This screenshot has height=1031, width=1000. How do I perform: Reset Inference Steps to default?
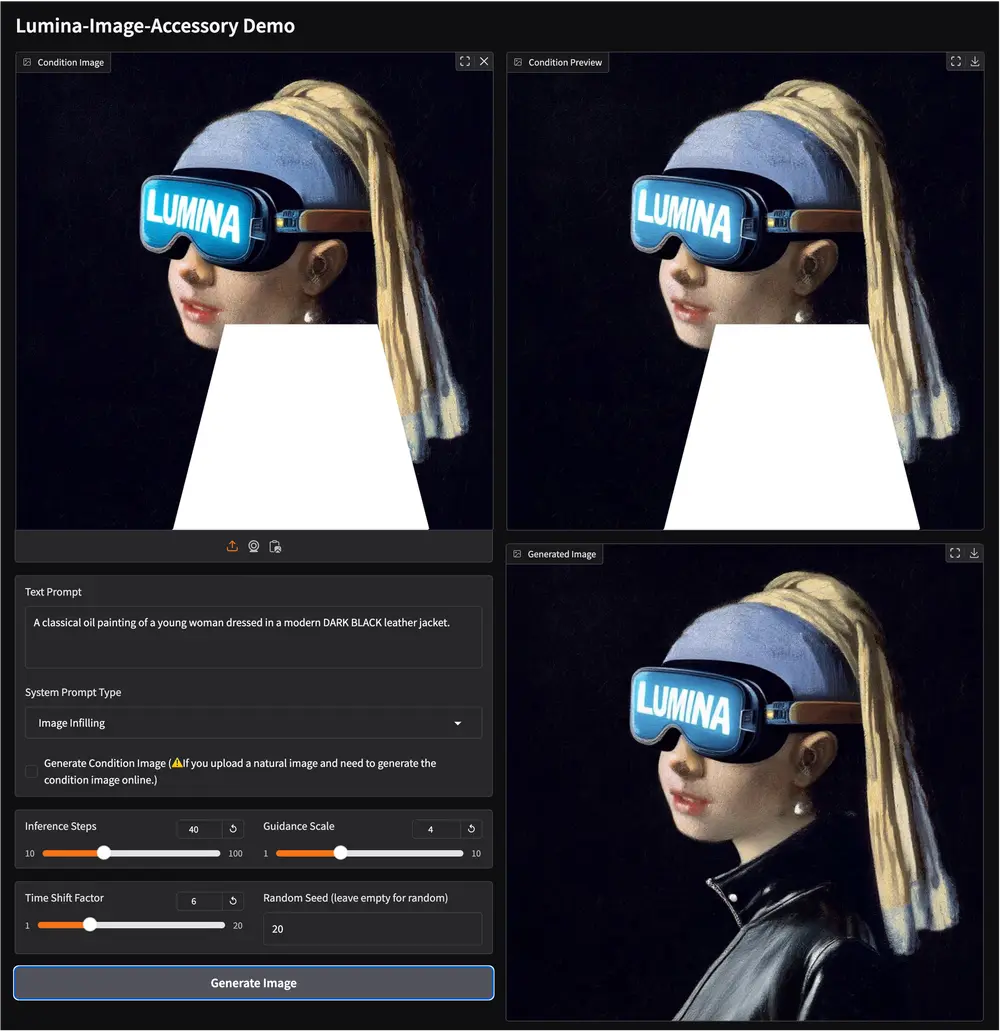(x=233, y=829)
